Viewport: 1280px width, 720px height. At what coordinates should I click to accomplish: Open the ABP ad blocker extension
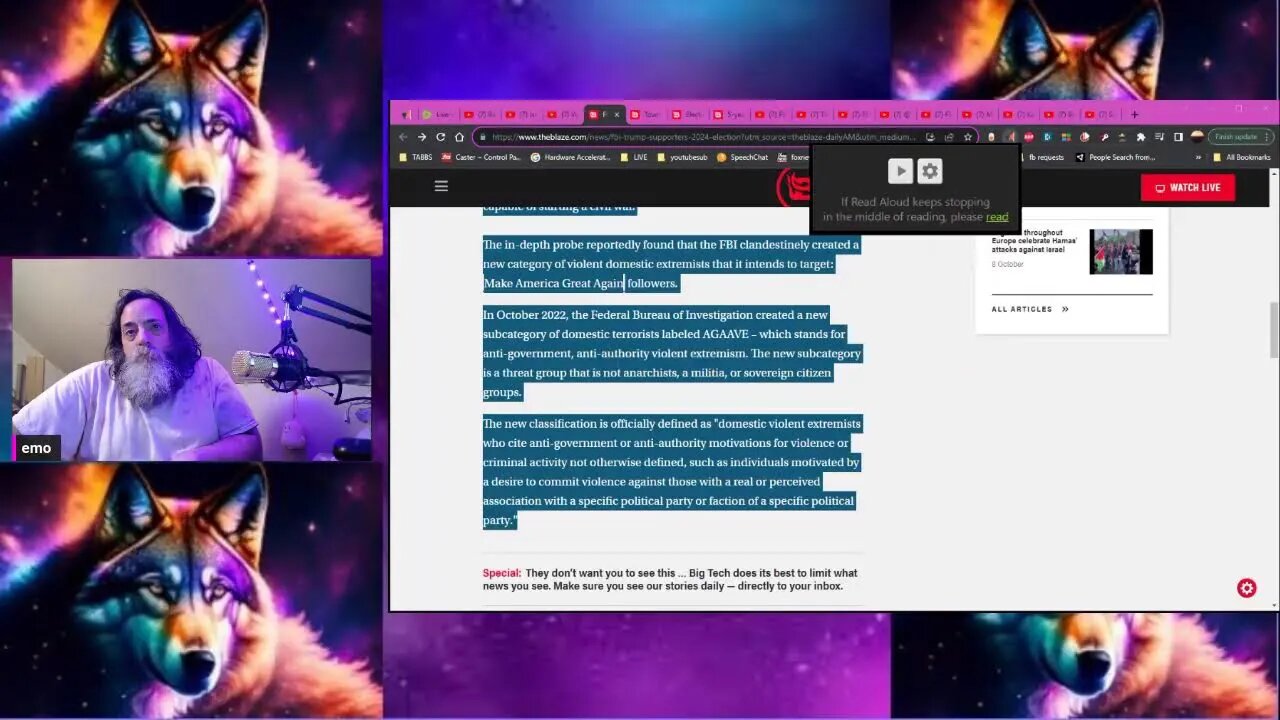(1028, 137)
